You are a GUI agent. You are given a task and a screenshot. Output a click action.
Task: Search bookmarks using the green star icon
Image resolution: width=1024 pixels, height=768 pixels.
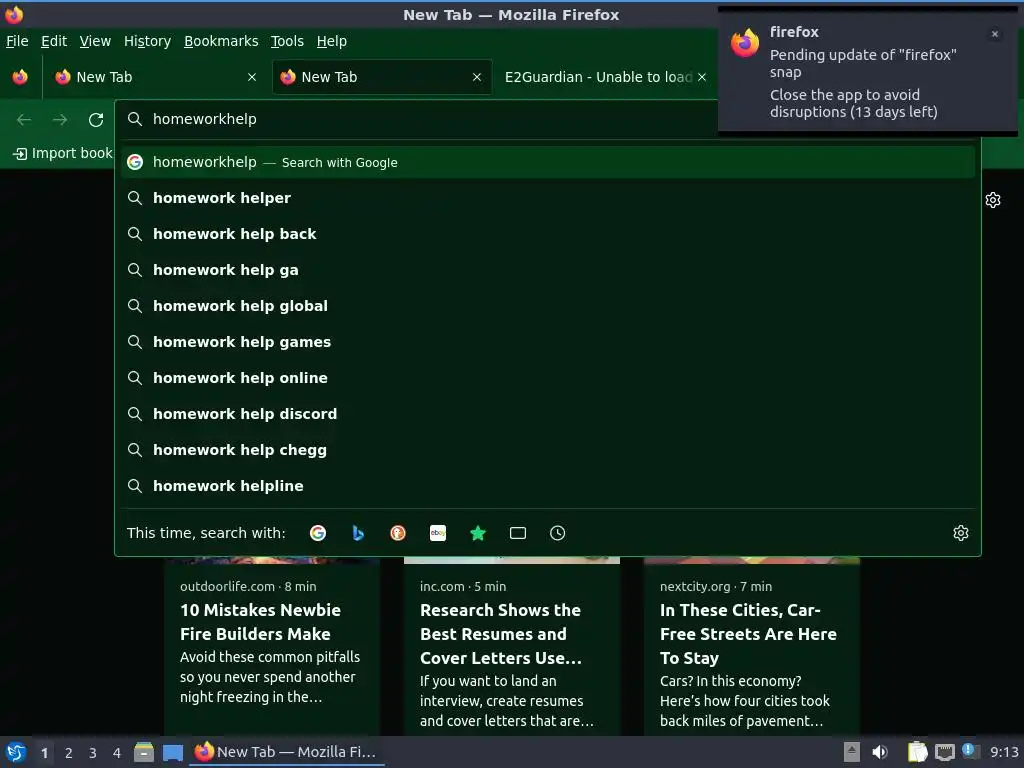[478, 533]
